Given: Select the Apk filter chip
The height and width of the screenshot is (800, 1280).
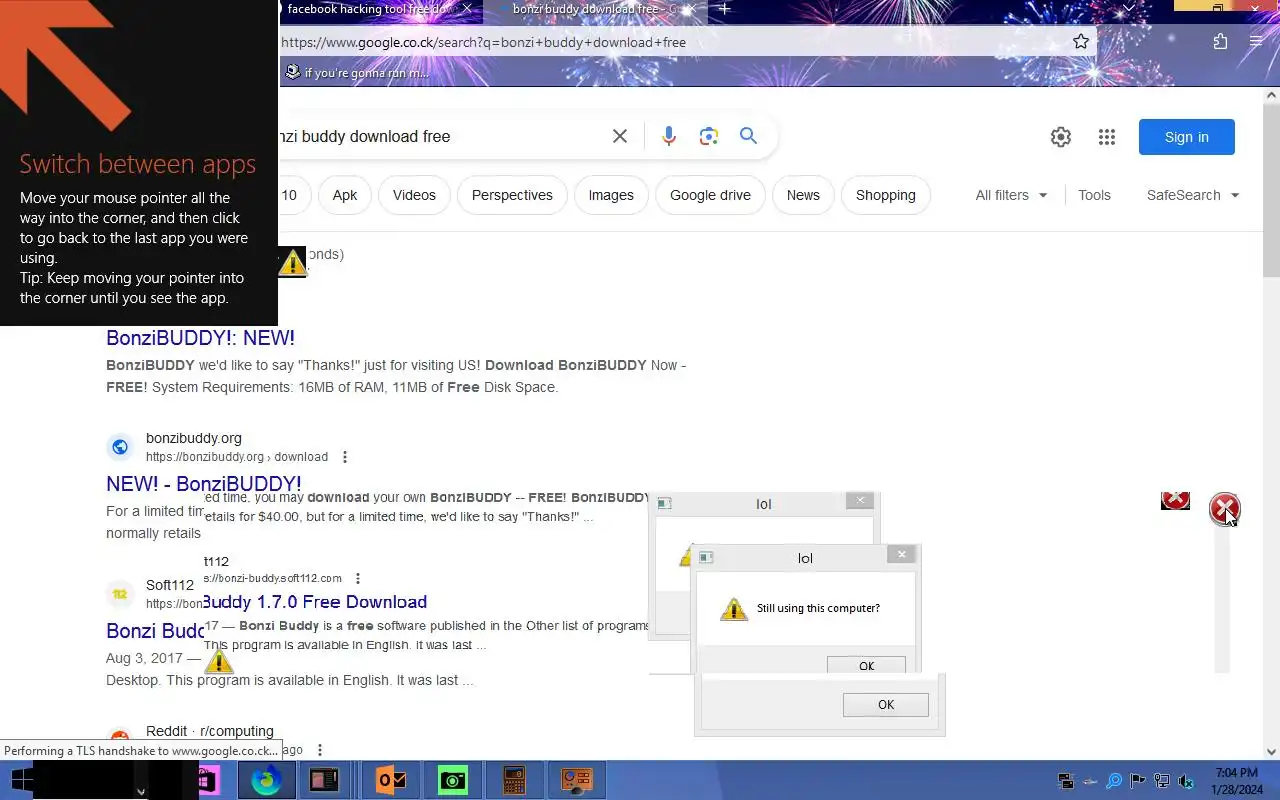Looking at the screenshot, I should 345,195.
